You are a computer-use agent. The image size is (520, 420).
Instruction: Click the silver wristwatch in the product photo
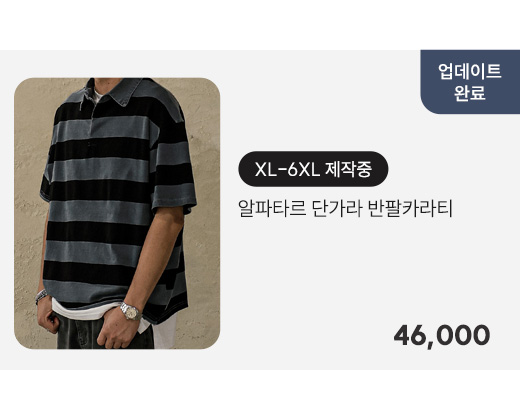131,312
